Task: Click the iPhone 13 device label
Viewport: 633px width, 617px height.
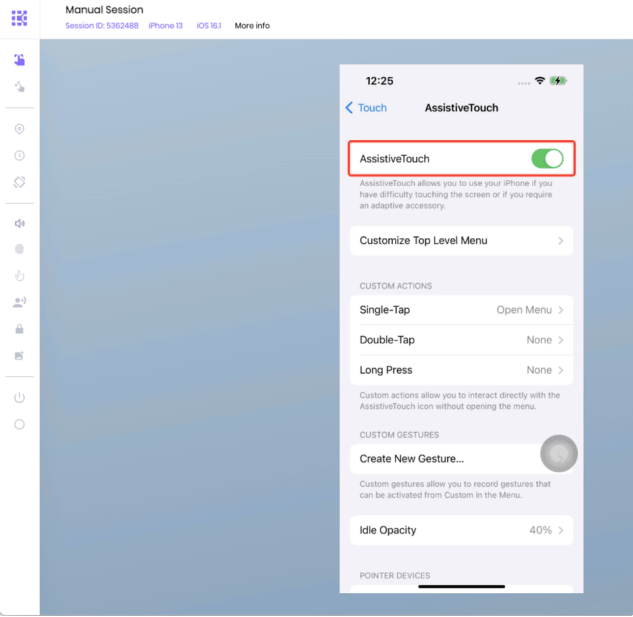Action: pos(166,25)
